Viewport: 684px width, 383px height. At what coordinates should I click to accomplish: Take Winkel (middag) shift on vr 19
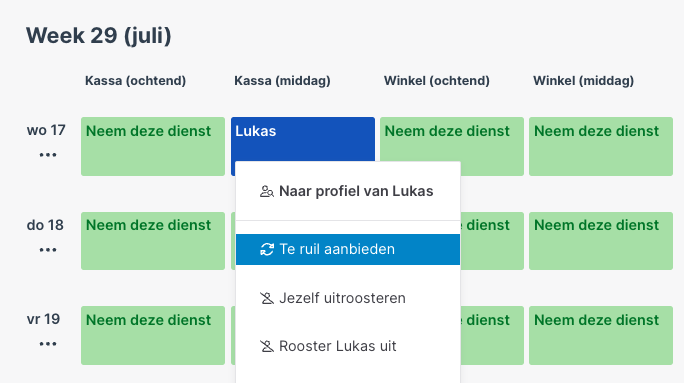pos(601,335)
